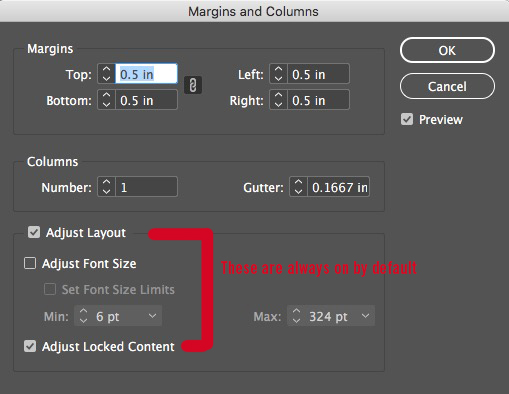Click the Bottom margin stepper arrows

tap(106, 100)
